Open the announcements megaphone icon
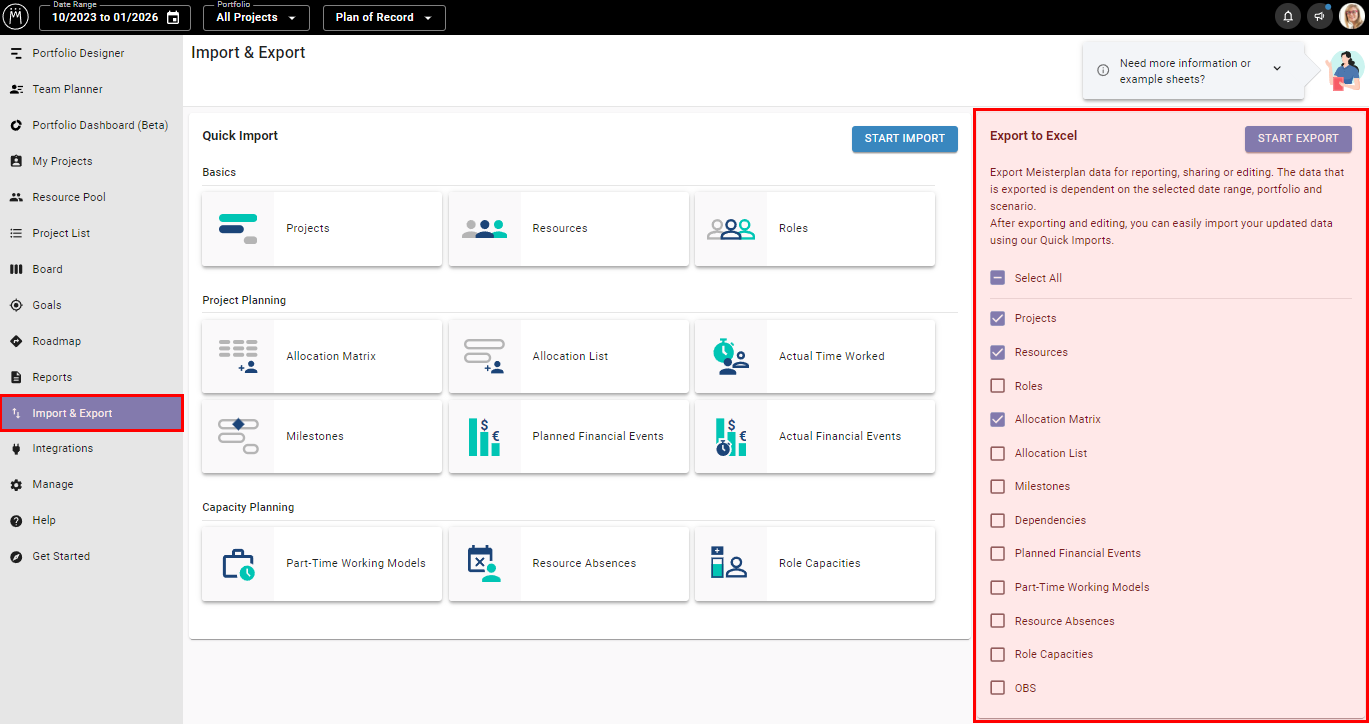Viewport: 1369px width, 724px height. coord(1319,17)
